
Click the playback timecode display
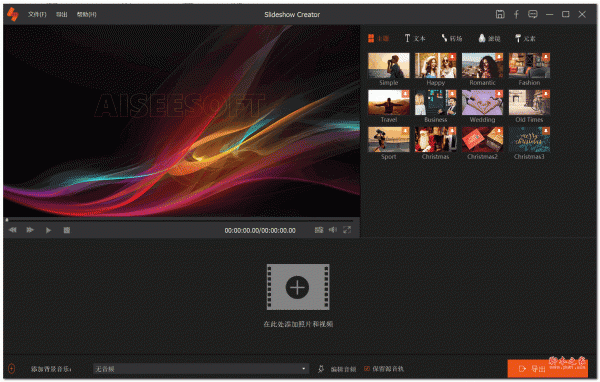pos(260,230)
